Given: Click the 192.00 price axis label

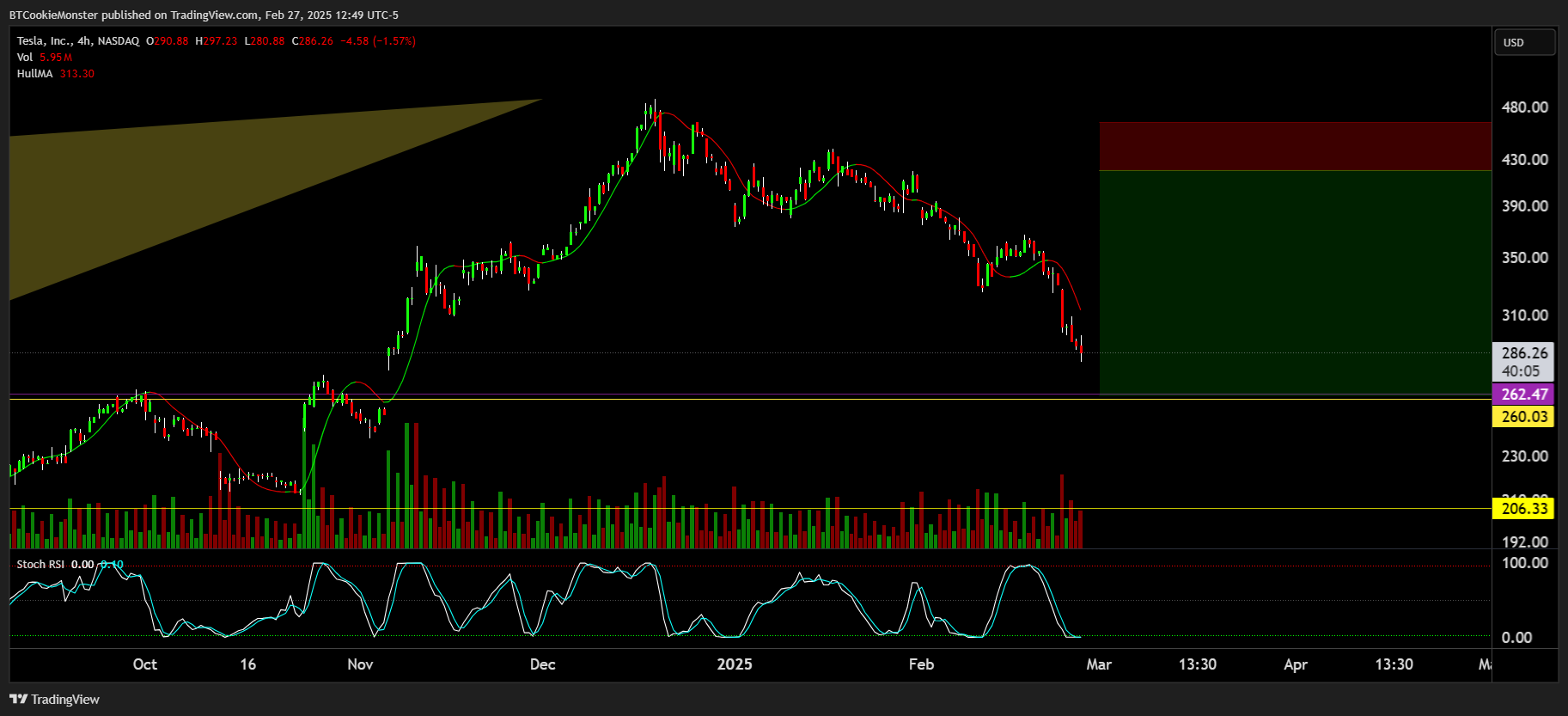Looking at the screenshot, I should [1524, 542].
